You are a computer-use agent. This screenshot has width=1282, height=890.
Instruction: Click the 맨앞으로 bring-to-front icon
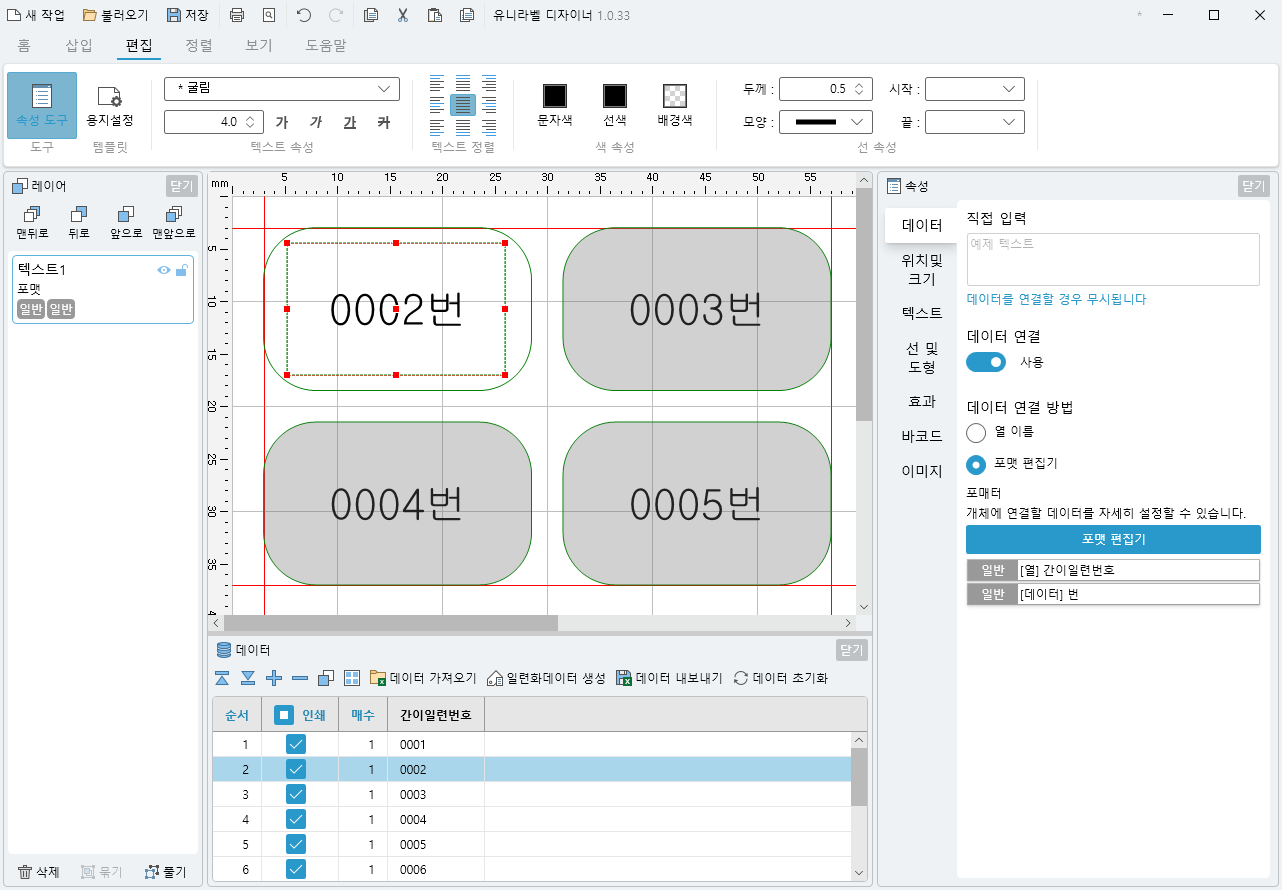[174, 214]
